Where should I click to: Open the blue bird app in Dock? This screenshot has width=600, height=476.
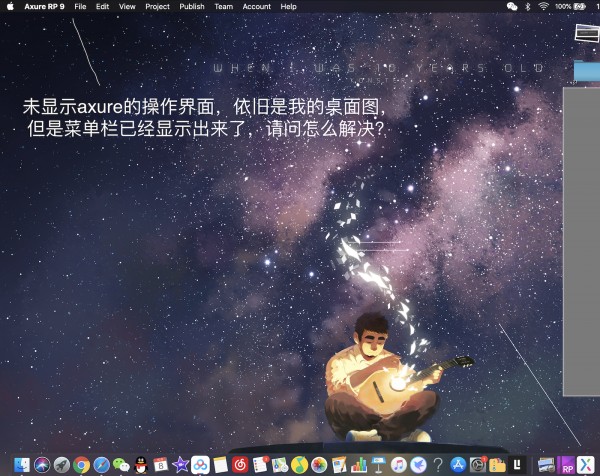coord(418,465)
